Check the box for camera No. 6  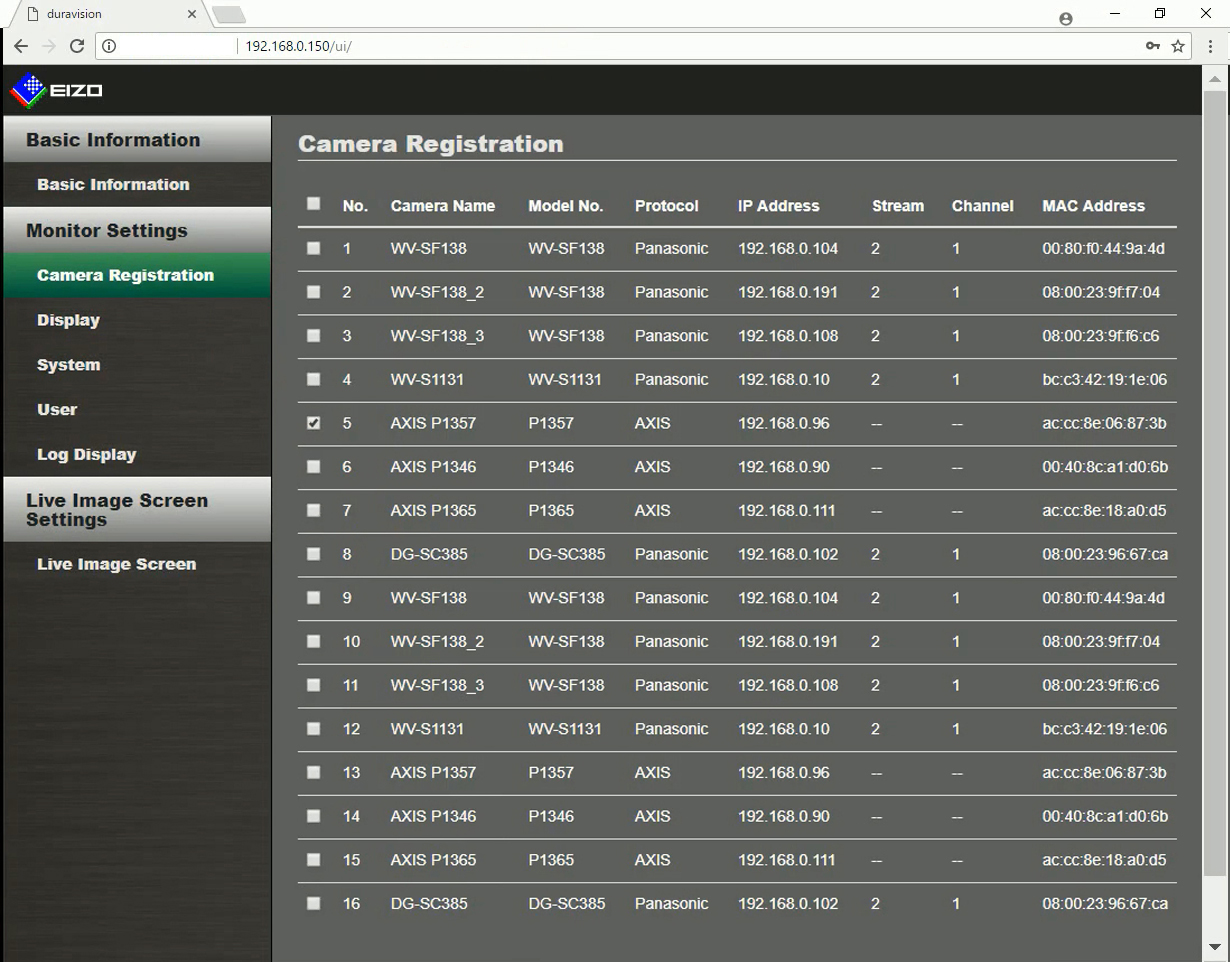coord(314,466)
